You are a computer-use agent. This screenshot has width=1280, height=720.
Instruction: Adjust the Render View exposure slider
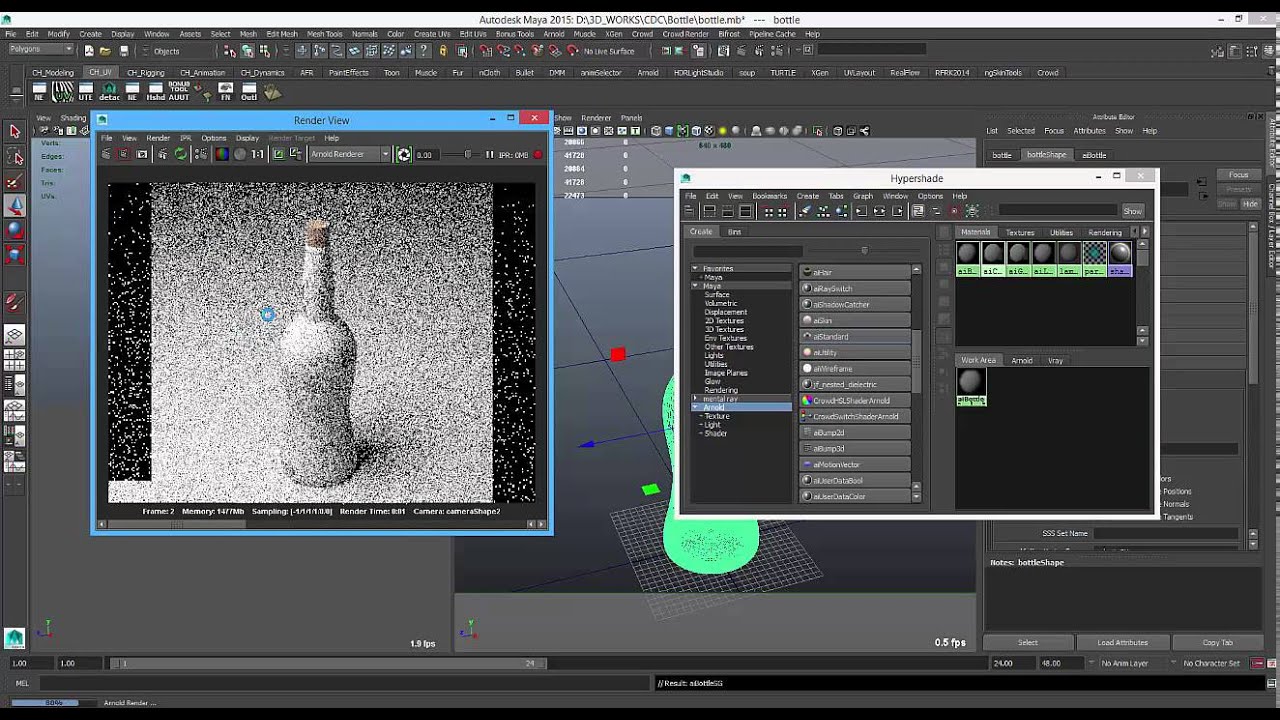click(468, 154)
